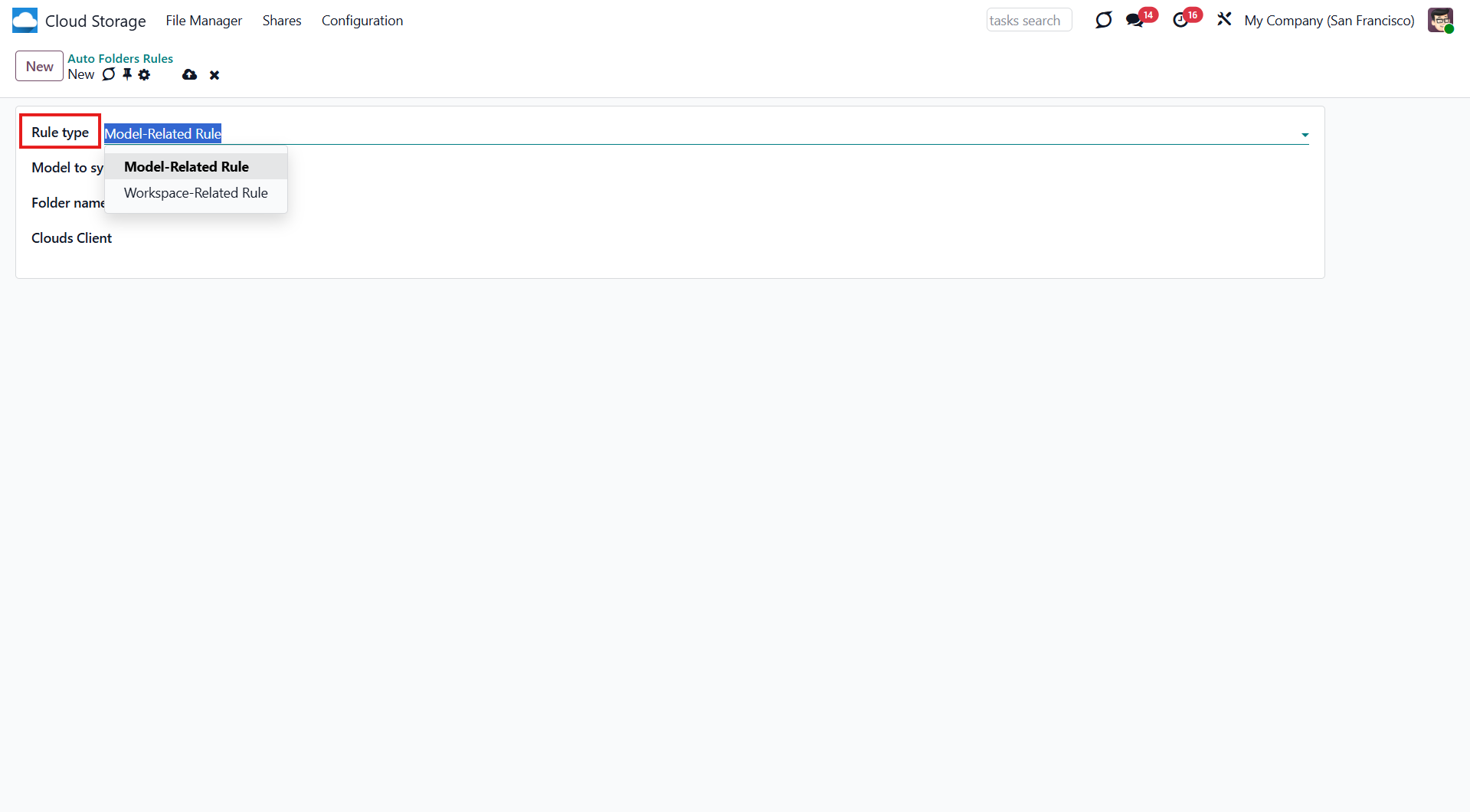Open the Configuration menu
The height and width of the screenshot is (812, 1470).
pyautogui.click(x=362, y=21)
